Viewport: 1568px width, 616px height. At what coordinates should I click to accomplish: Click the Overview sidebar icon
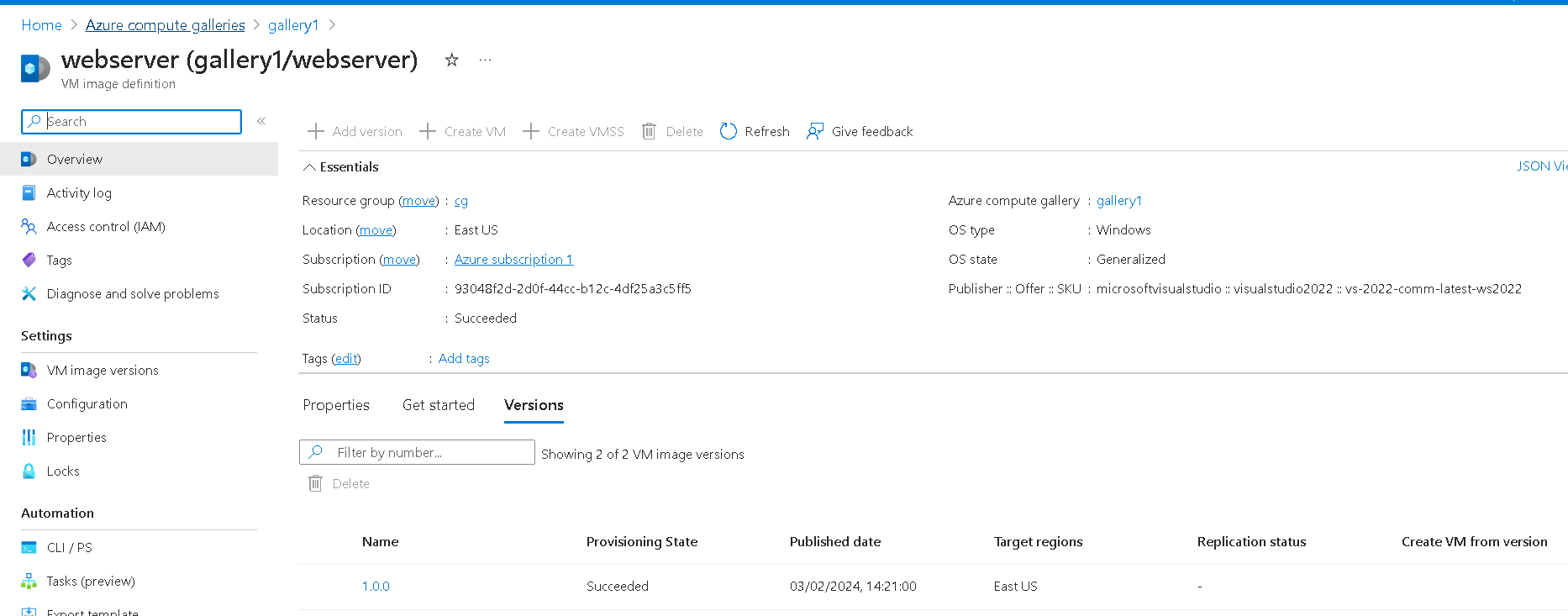coord(29,159)
